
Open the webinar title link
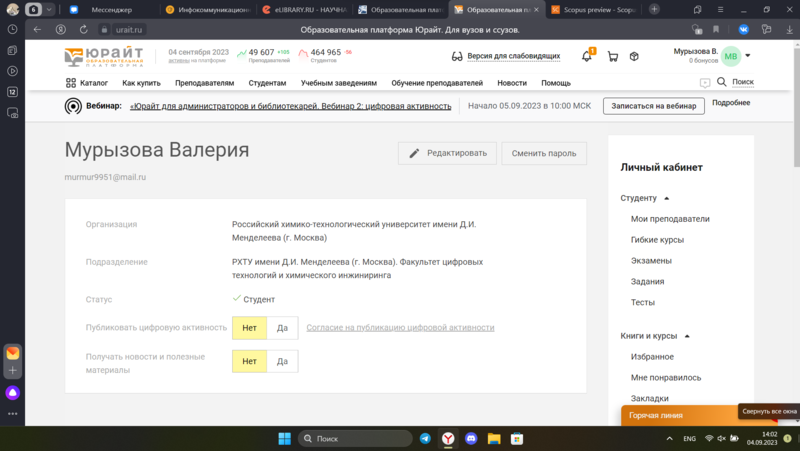[290, 106]
